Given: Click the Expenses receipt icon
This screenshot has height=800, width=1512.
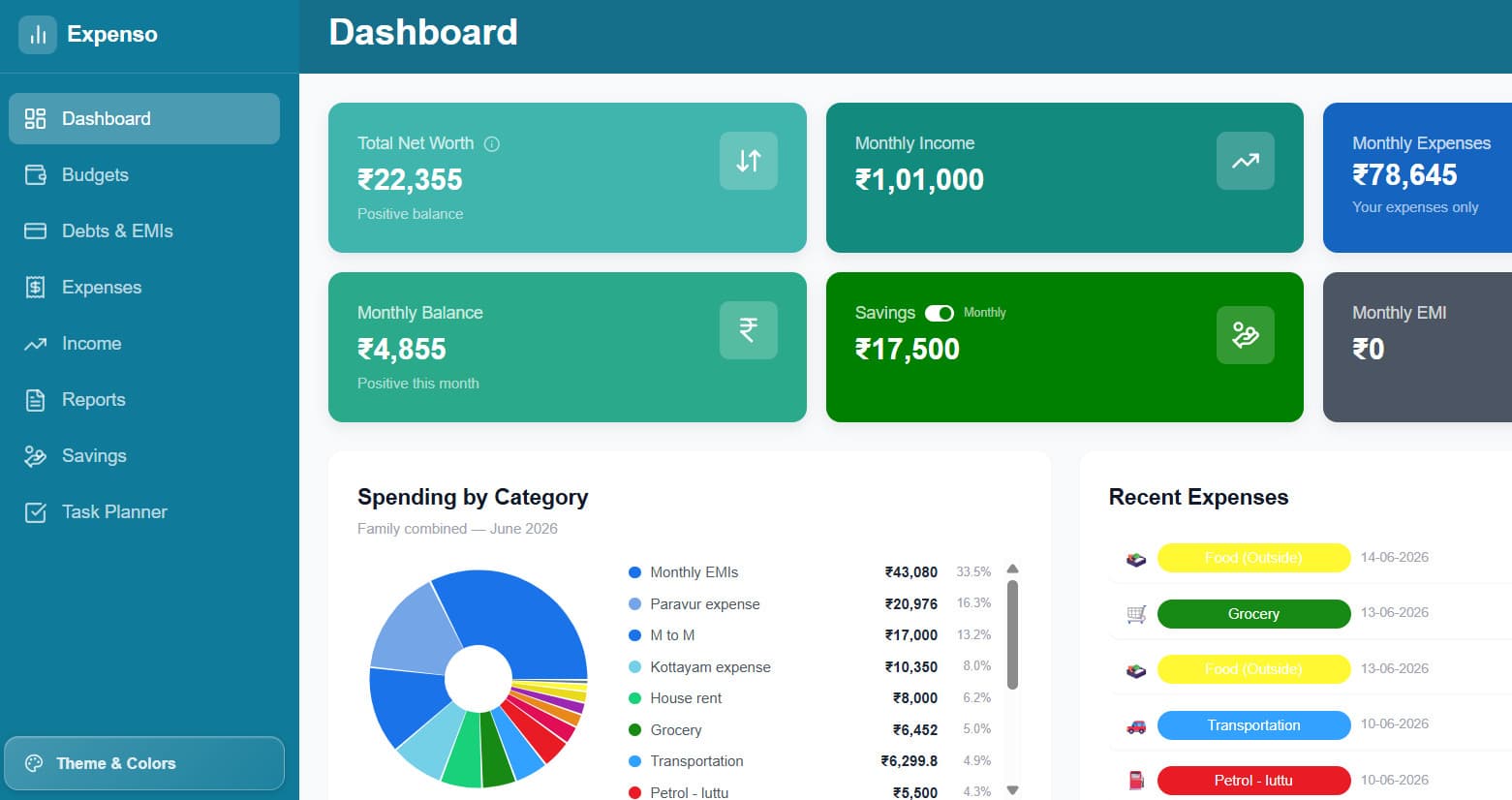Looking at the screenshot, I should 35,287.
